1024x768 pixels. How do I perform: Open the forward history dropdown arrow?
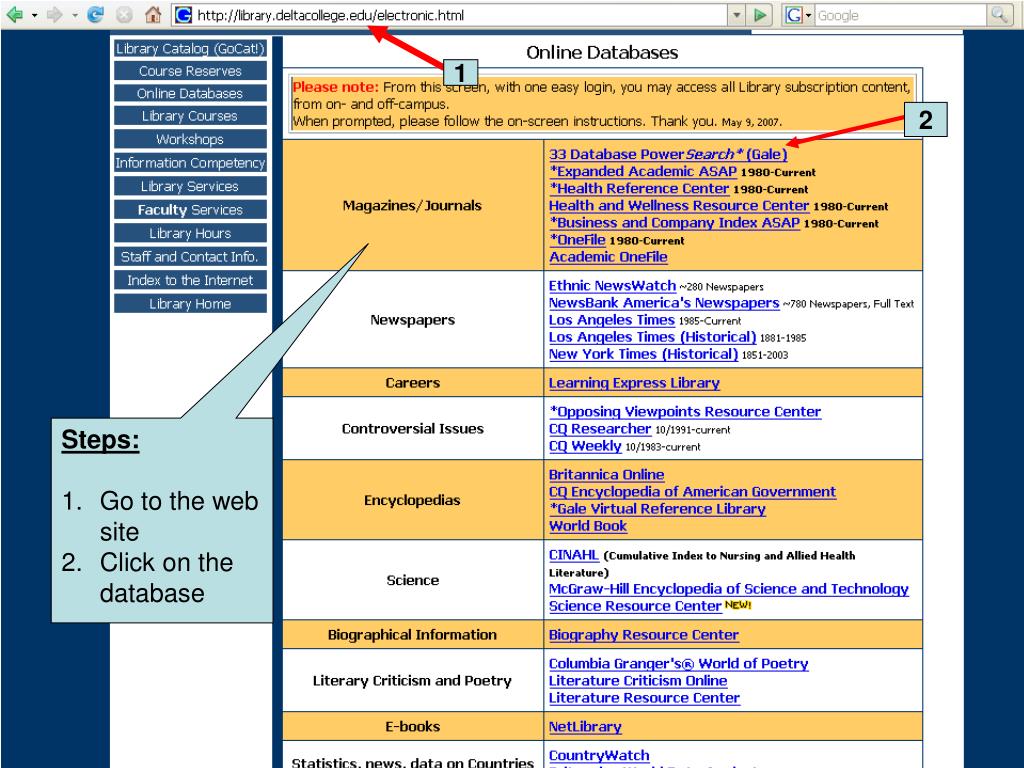[74, 15]
